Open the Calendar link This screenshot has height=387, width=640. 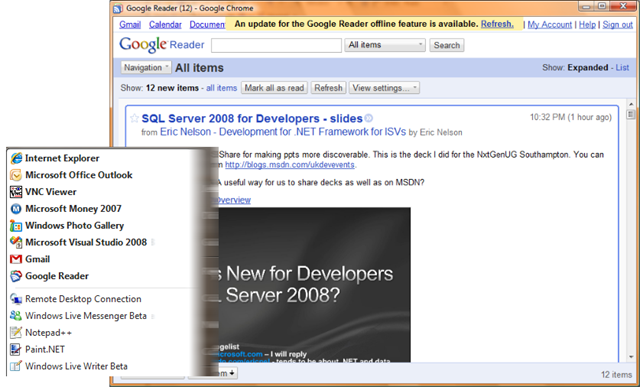point(165,24)
